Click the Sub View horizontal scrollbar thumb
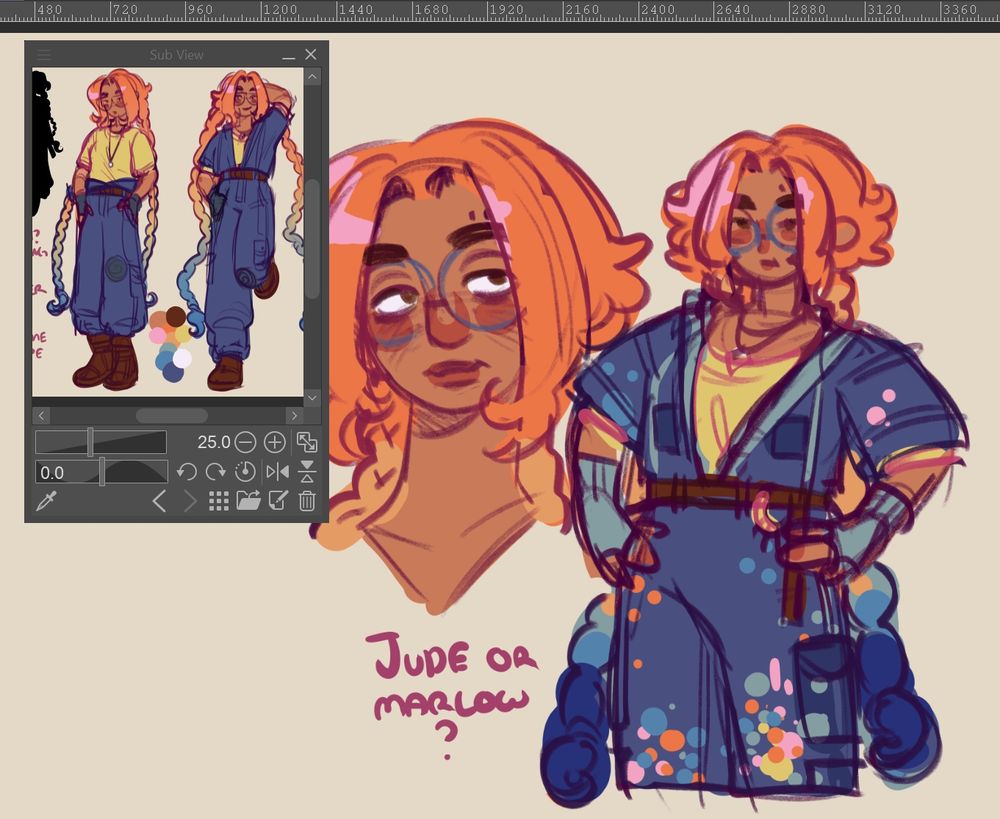The width and height of the screenshot is (1000, 819). point(172,416)
